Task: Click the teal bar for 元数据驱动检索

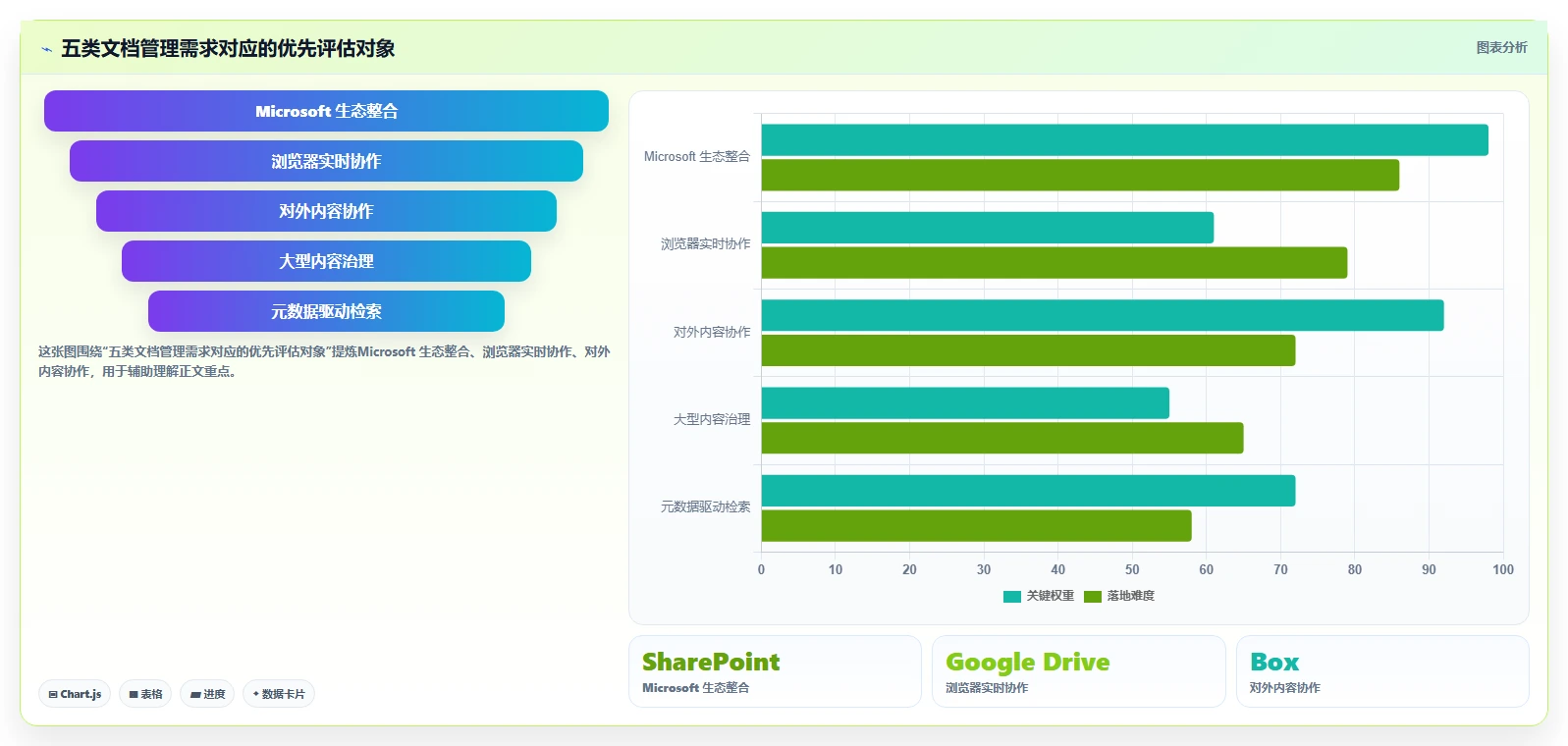Action: tap(1028, 491)
